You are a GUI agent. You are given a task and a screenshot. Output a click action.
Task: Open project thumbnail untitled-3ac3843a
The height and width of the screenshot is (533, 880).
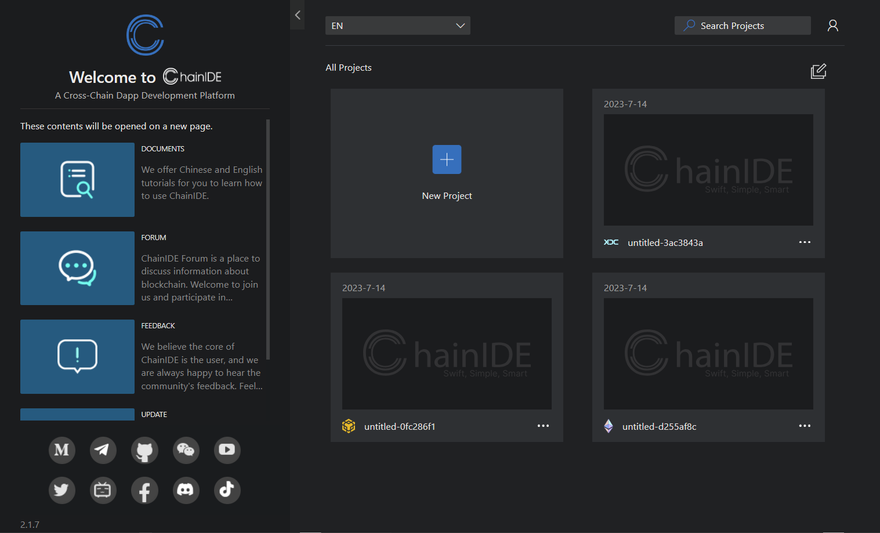[x=708, y=170]
